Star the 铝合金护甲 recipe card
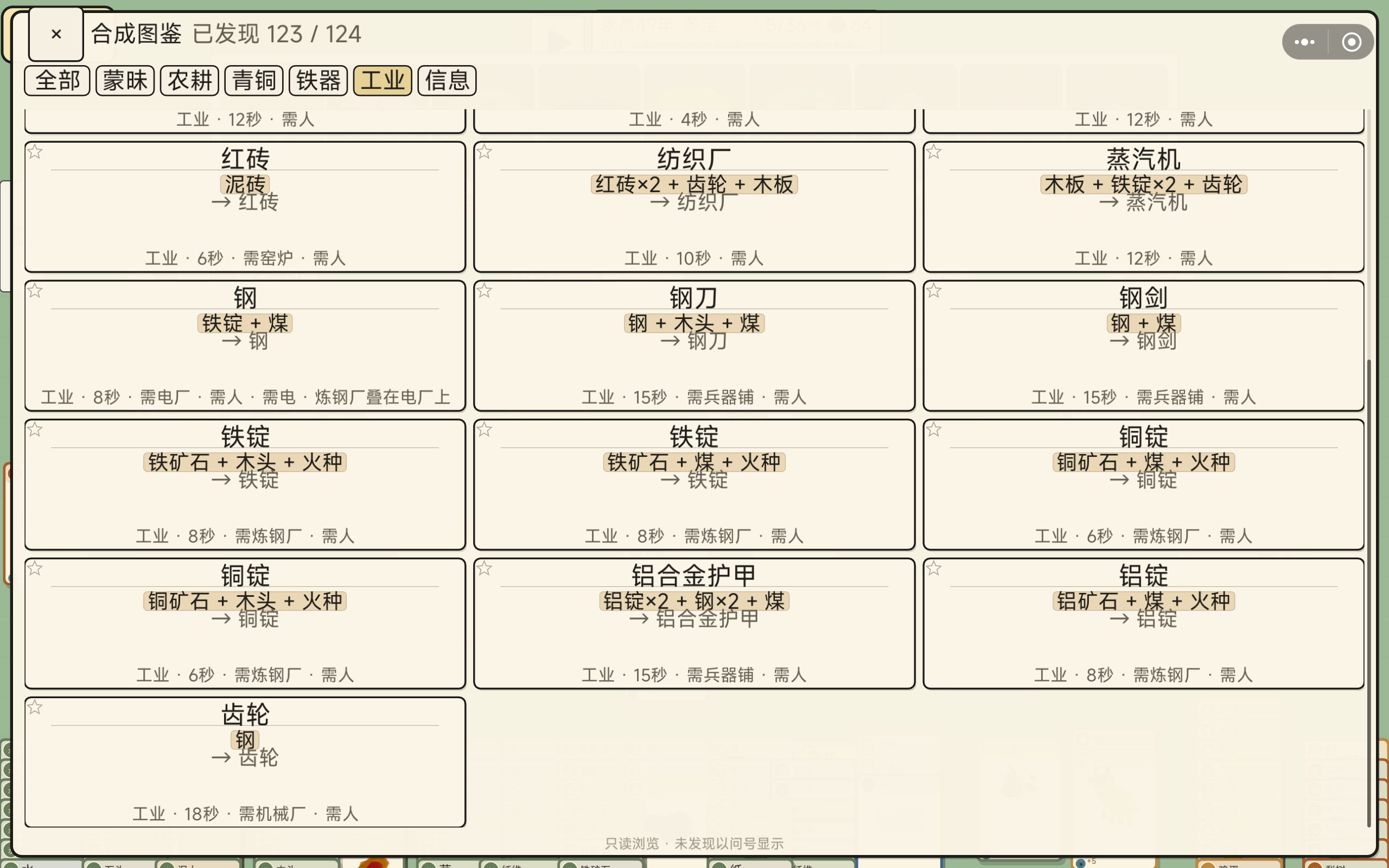The width and height of the screenshot is (1389, 868). tap(485, 569)
